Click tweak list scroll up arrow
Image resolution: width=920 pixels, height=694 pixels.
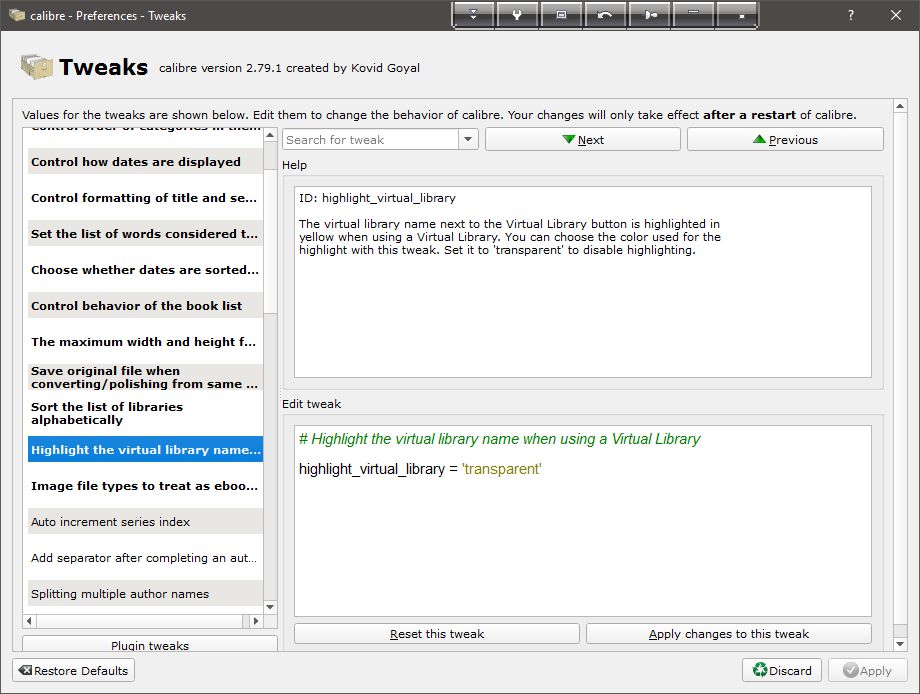pos(270,135)
